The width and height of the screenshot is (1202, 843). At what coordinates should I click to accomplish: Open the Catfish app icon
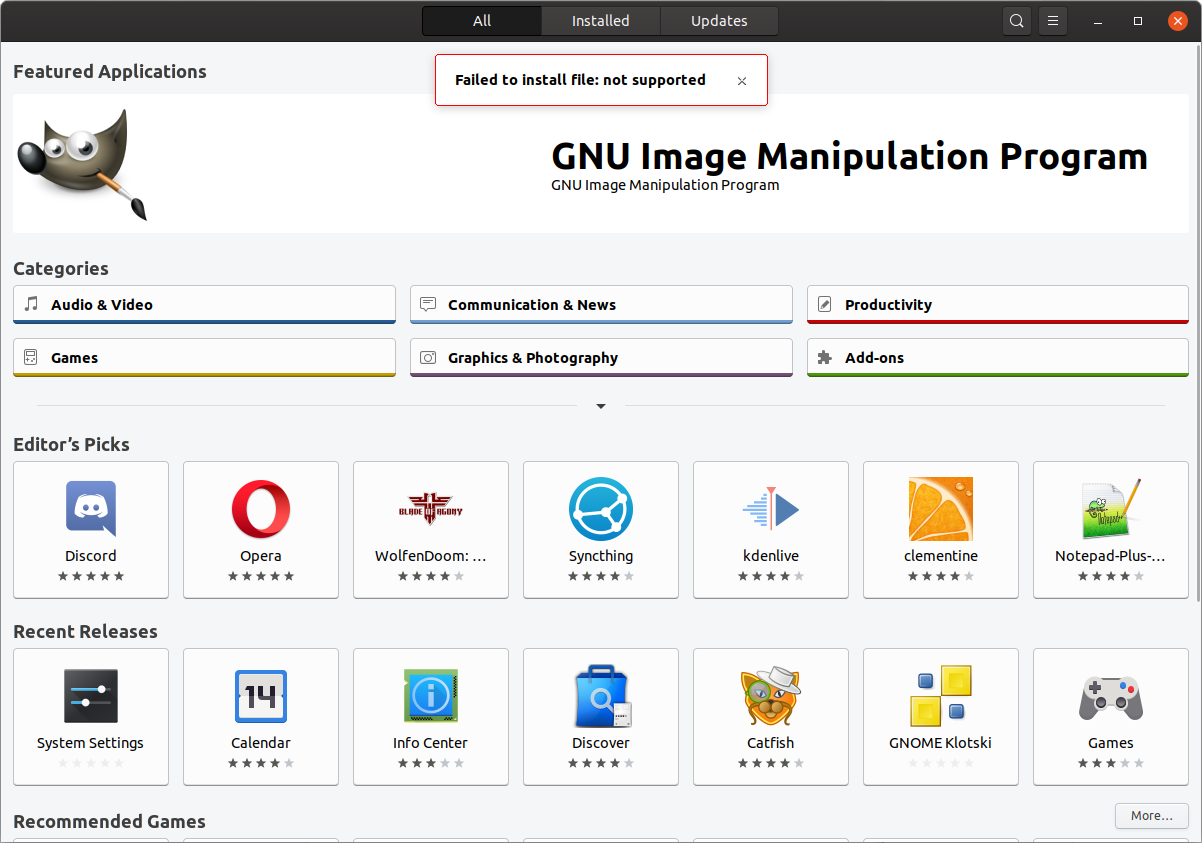click(x=771, y=696)
